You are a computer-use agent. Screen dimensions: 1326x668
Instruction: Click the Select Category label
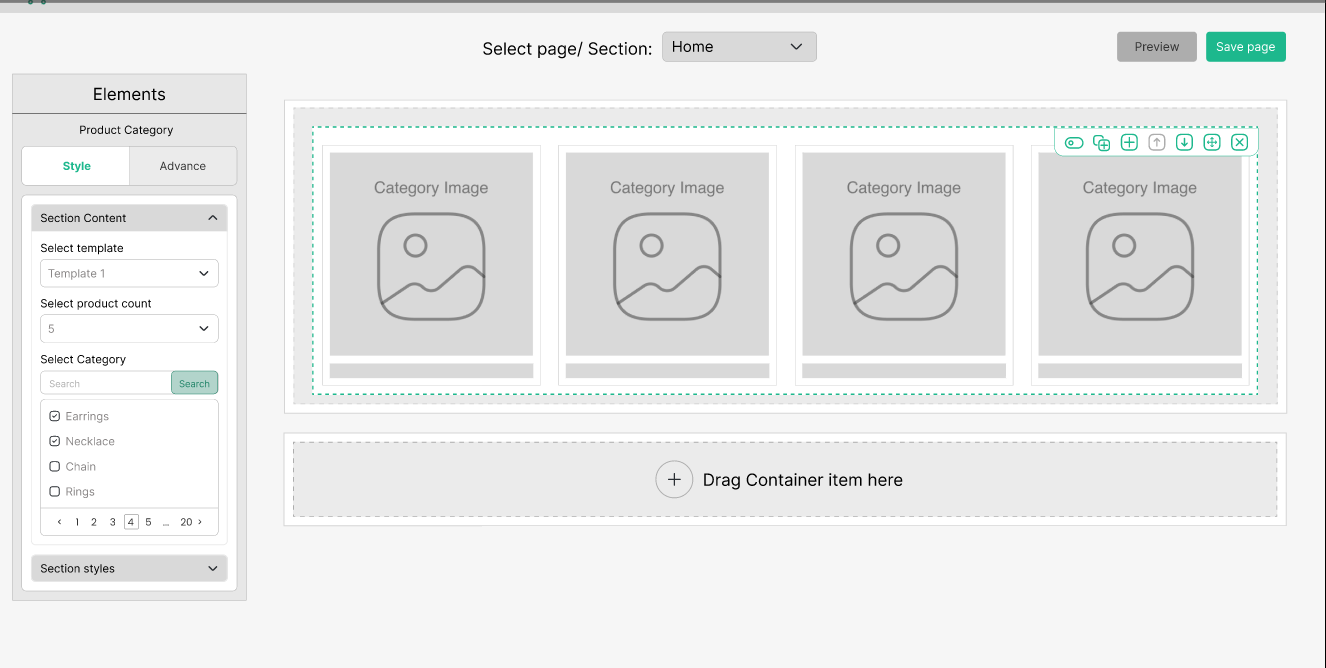[83, 359]
